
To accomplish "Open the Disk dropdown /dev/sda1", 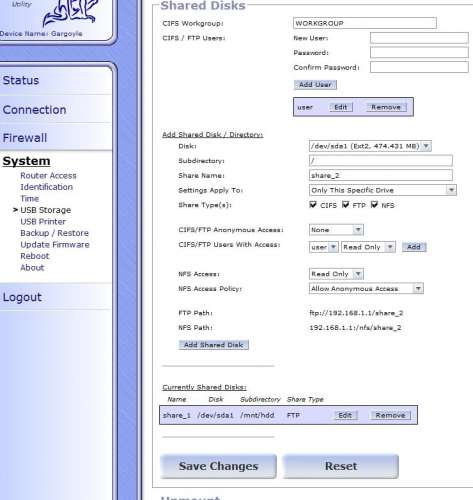I will pyautogui.click(x=370, y=146).
